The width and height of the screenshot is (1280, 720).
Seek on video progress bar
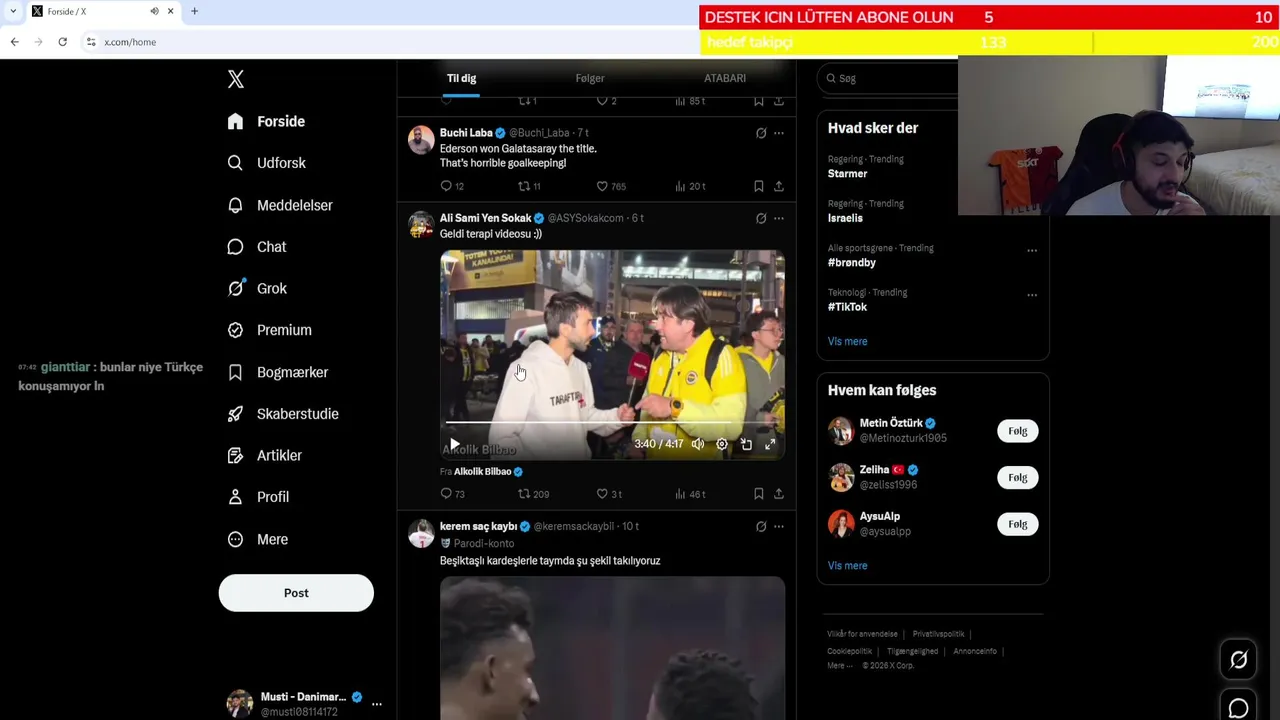[x=612, y=423]
